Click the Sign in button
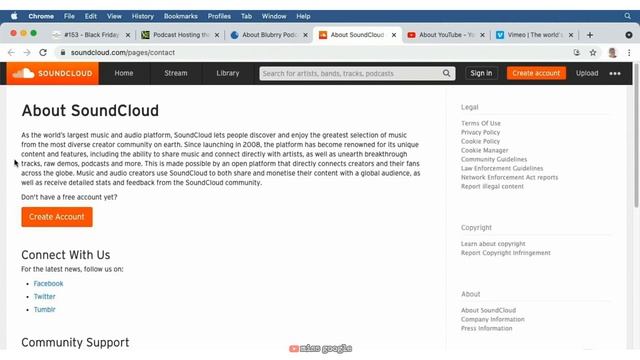The height and width of the screenshot is (360, 640). (x=481, y=73)
